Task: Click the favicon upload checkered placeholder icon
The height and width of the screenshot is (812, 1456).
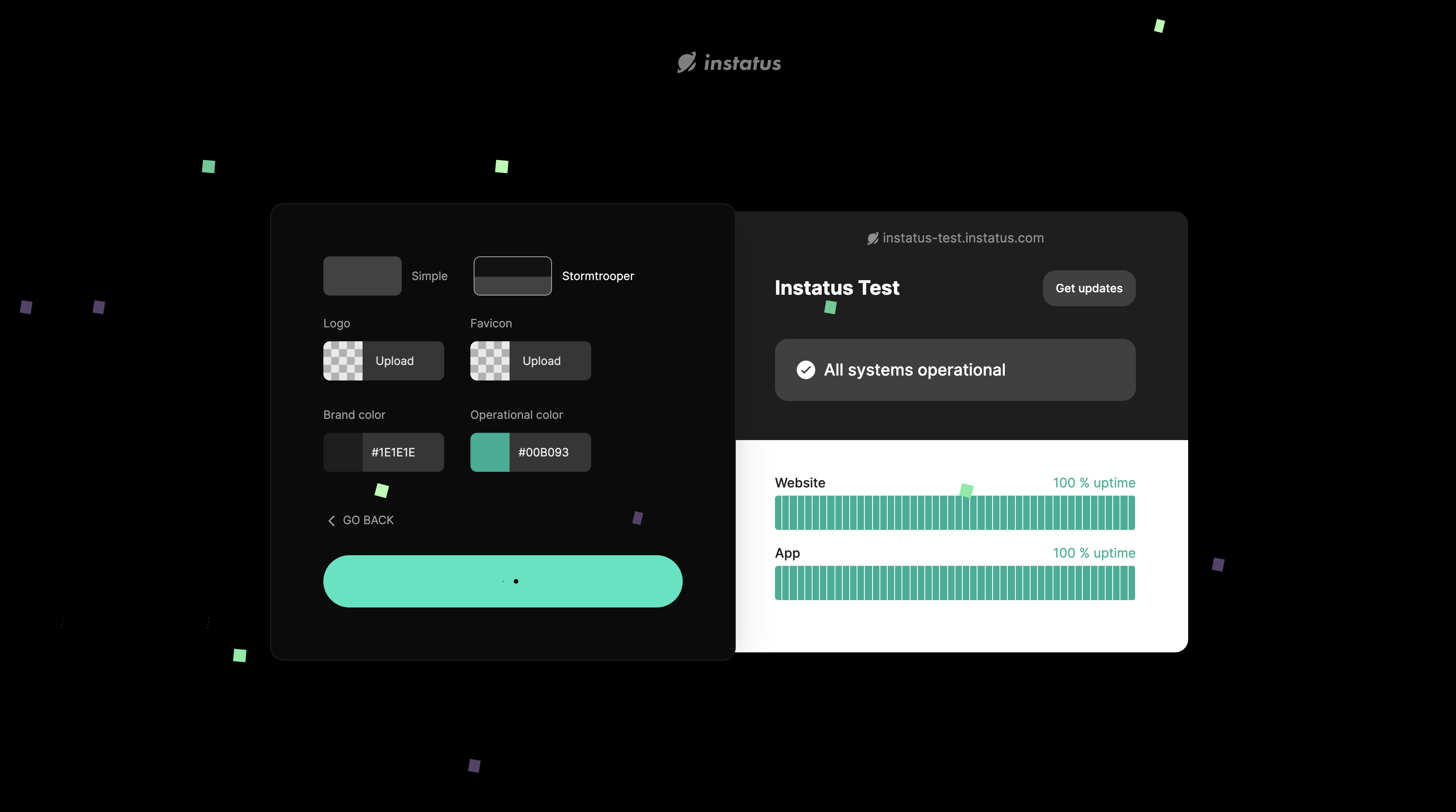Action: coord(489,360)
